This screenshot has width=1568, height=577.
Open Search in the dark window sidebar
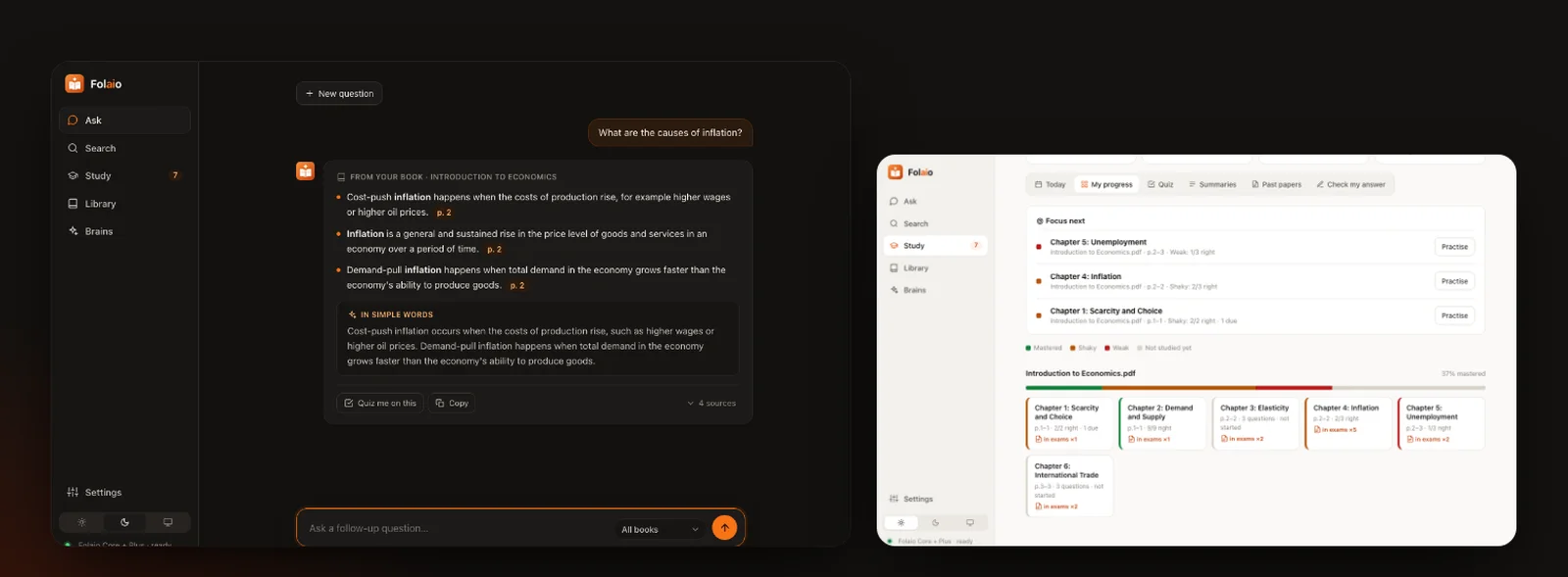coord(124,148)
